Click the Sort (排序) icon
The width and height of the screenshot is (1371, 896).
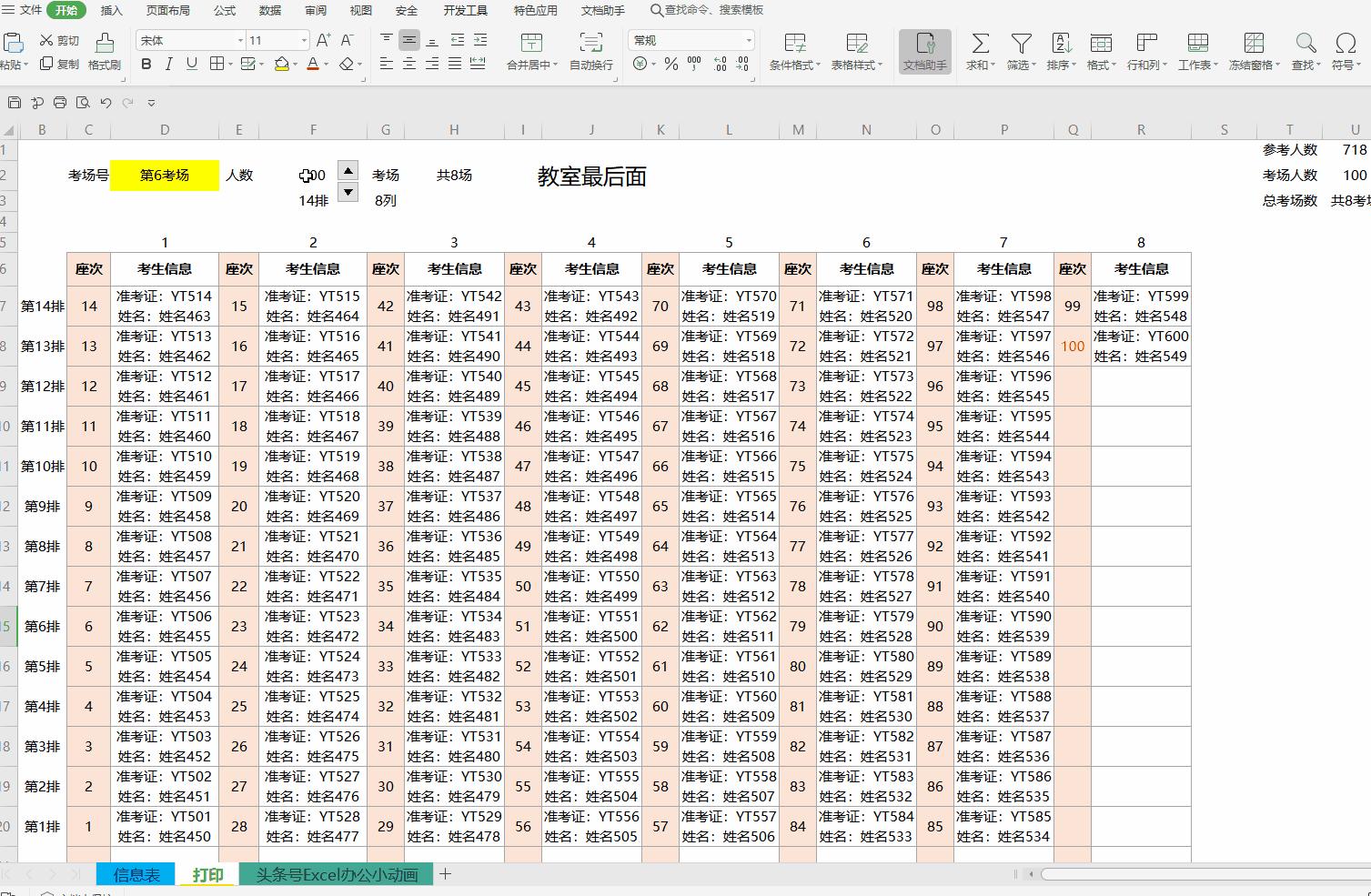tap(1060, 52)
